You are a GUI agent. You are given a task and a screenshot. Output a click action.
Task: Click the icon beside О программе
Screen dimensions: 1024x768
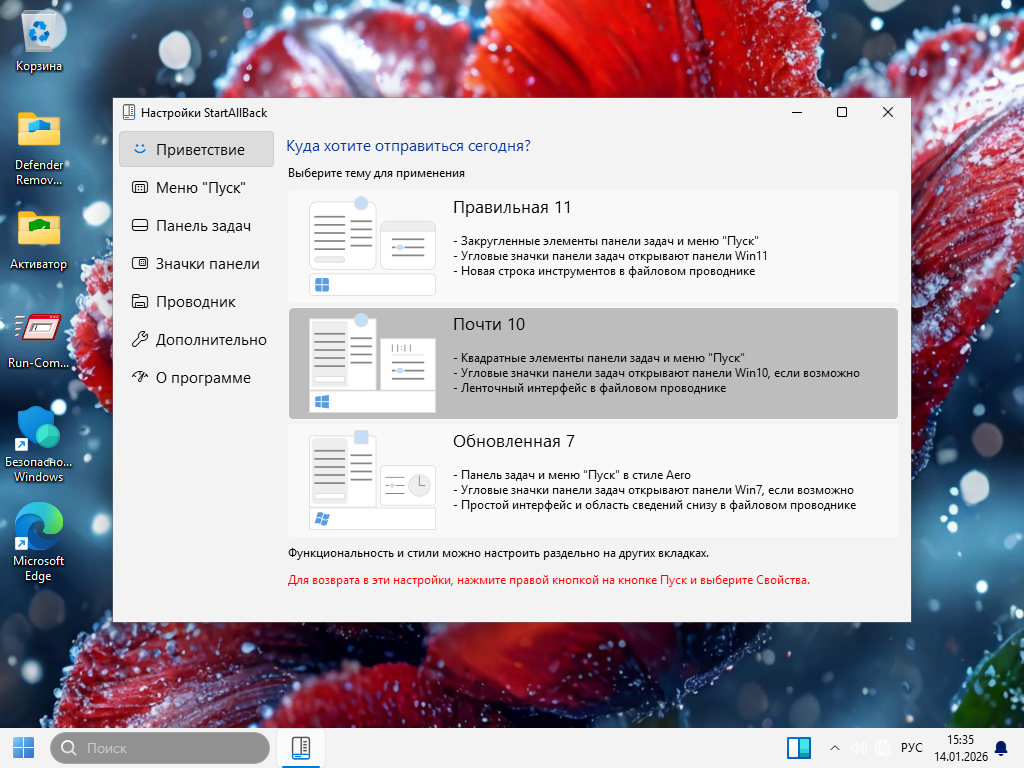click(x=140, y=377)
